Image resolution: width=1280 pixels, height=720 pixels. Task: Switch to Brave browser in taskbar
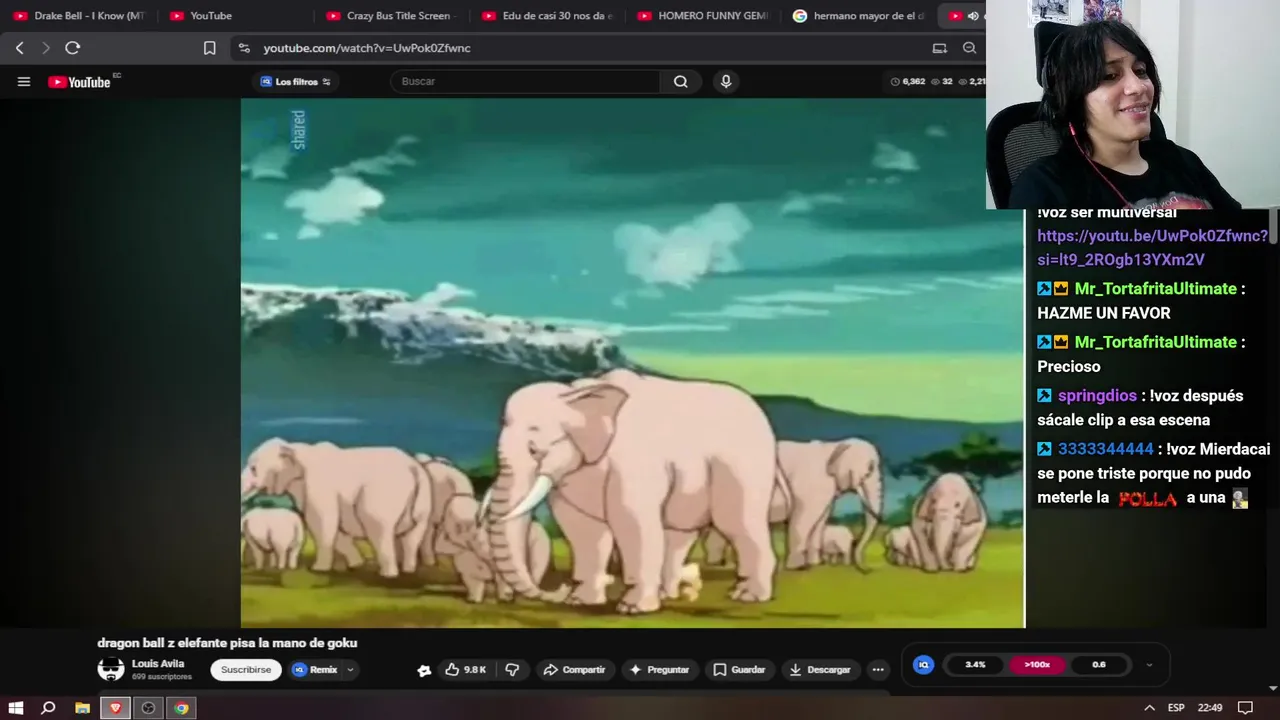click(115, 708)
